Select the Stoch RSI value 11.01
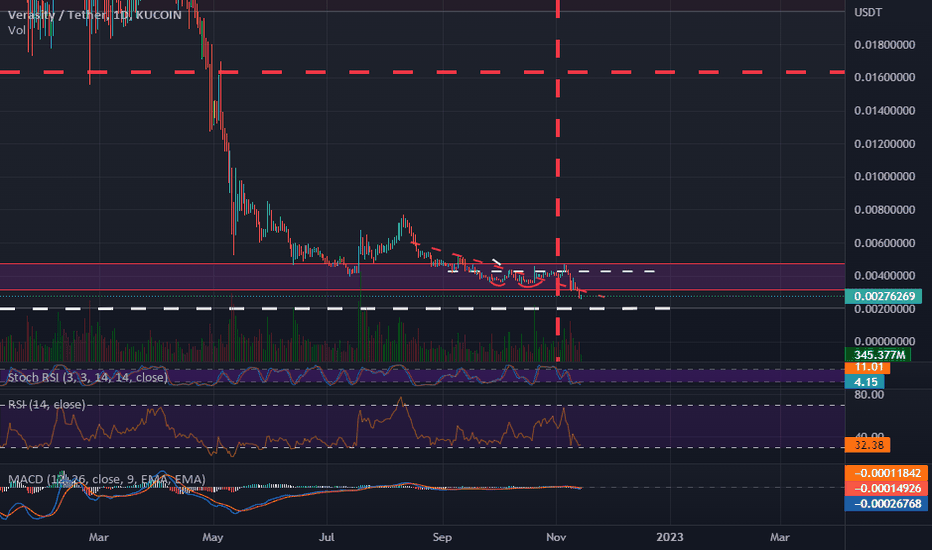This screenshot has width=932, height=550. coord(867,367)
